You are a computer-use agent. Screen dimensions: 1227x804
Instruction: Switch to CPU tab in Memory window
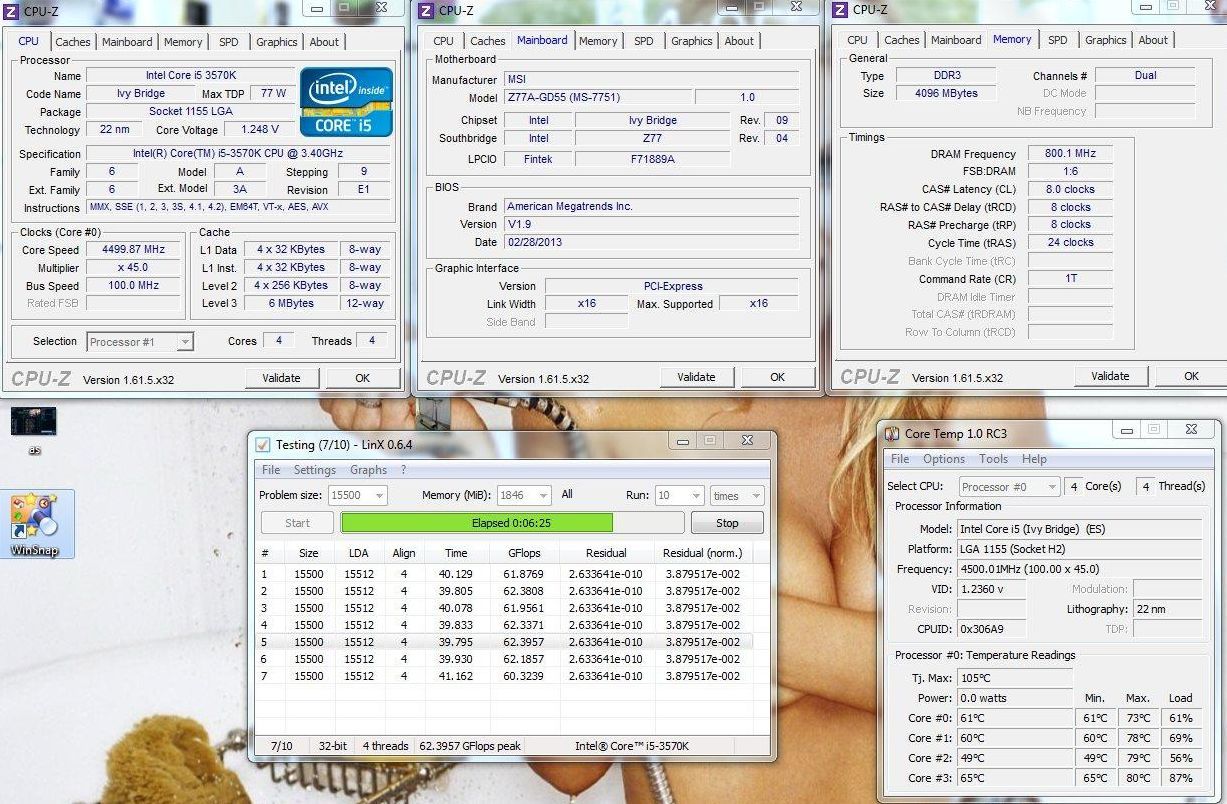pos(857,40)
